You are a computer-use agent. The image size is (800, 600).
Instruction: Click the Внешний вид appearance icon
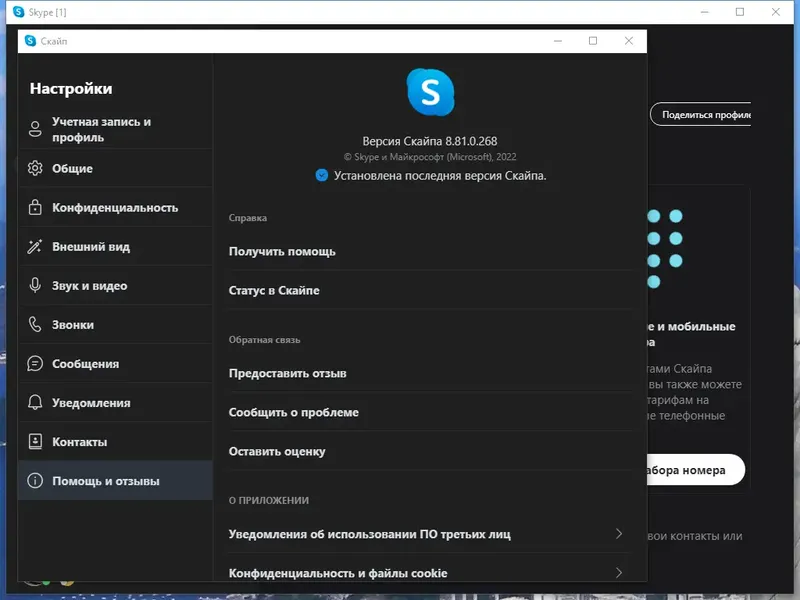pos(33,246)
